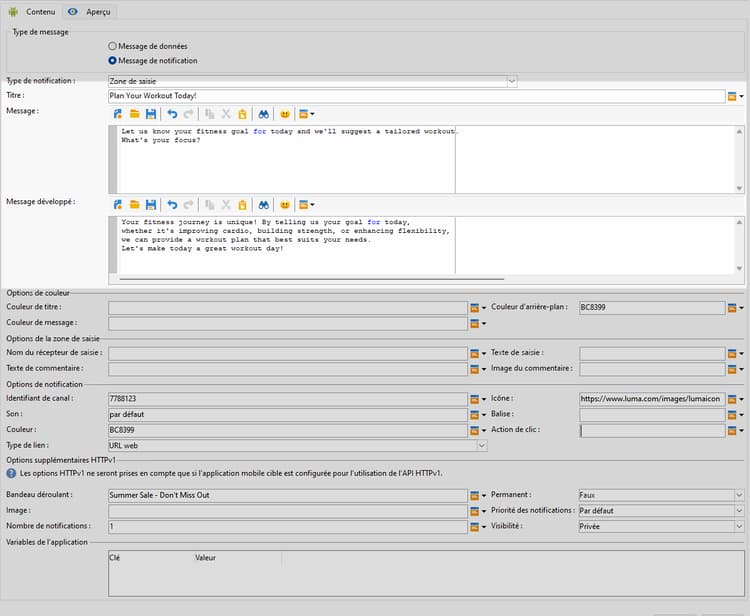Open the Type de notification dropdown
This screenshot has height=616, width=750.
click(511, 80)
